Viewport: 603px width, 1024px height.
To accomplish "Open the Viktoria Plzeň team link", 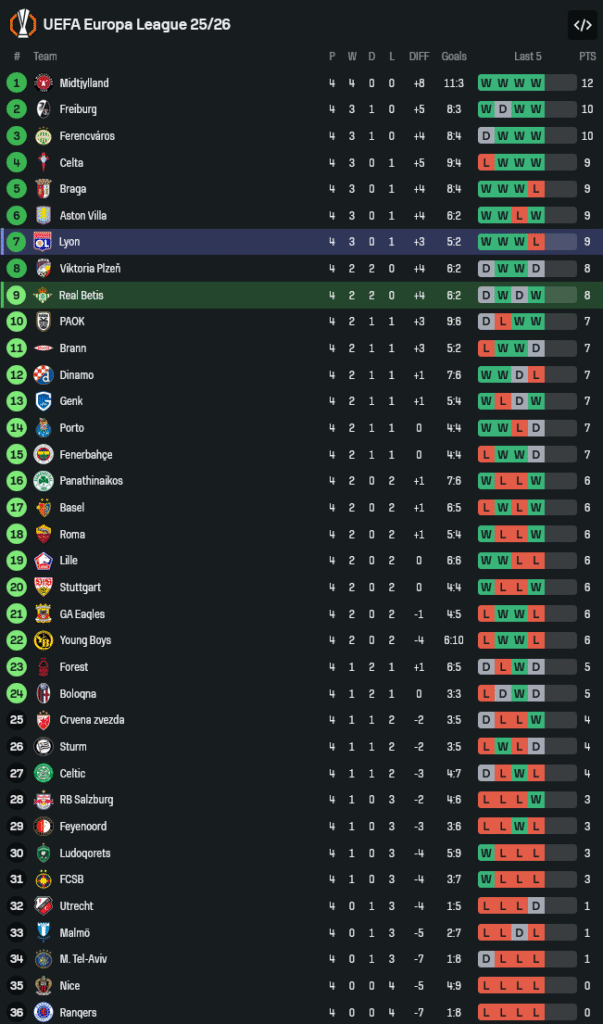I will (90, 269).
